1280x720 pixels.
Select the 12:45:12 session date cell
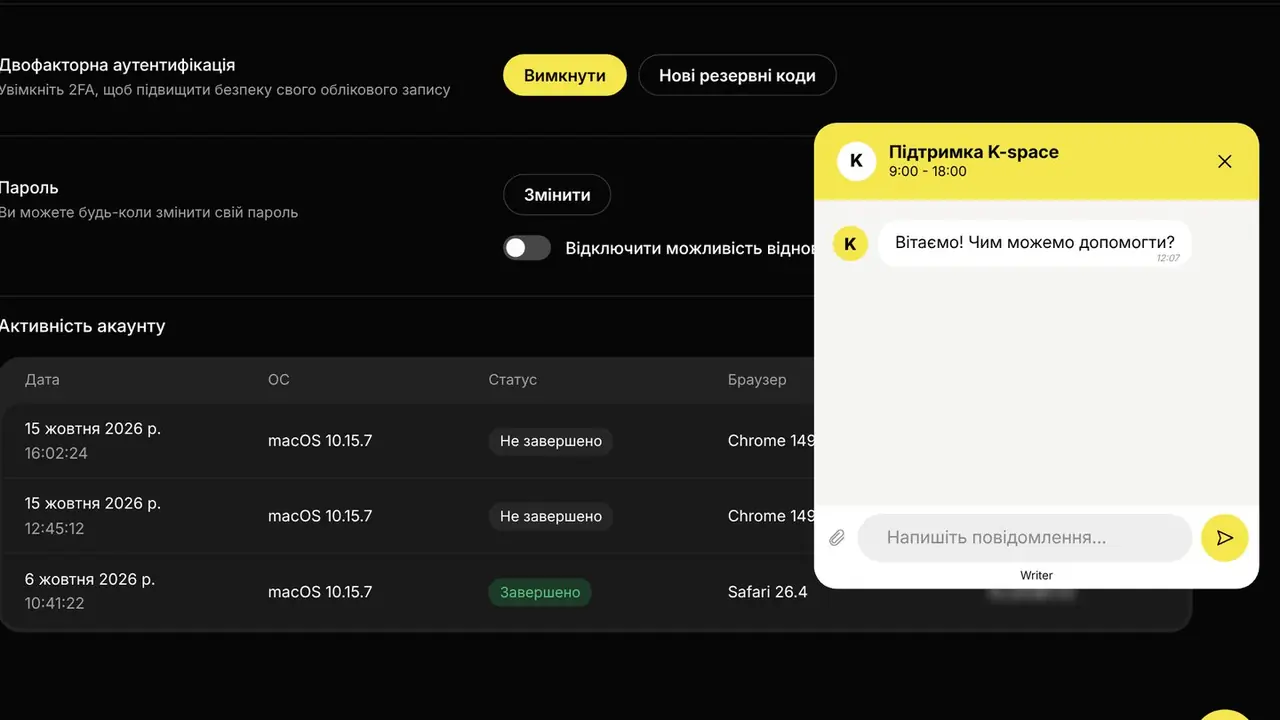point(93,516)
